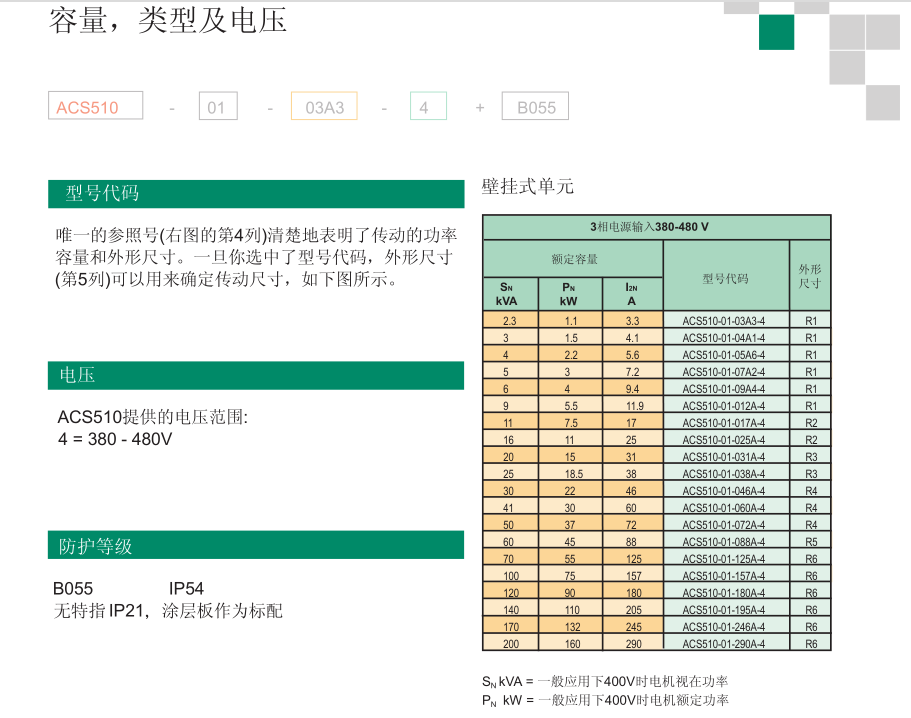The width and height of the screenshot is (911, 718).
Task: Click the text 4 = 380 - 480V
Action: 115,439
